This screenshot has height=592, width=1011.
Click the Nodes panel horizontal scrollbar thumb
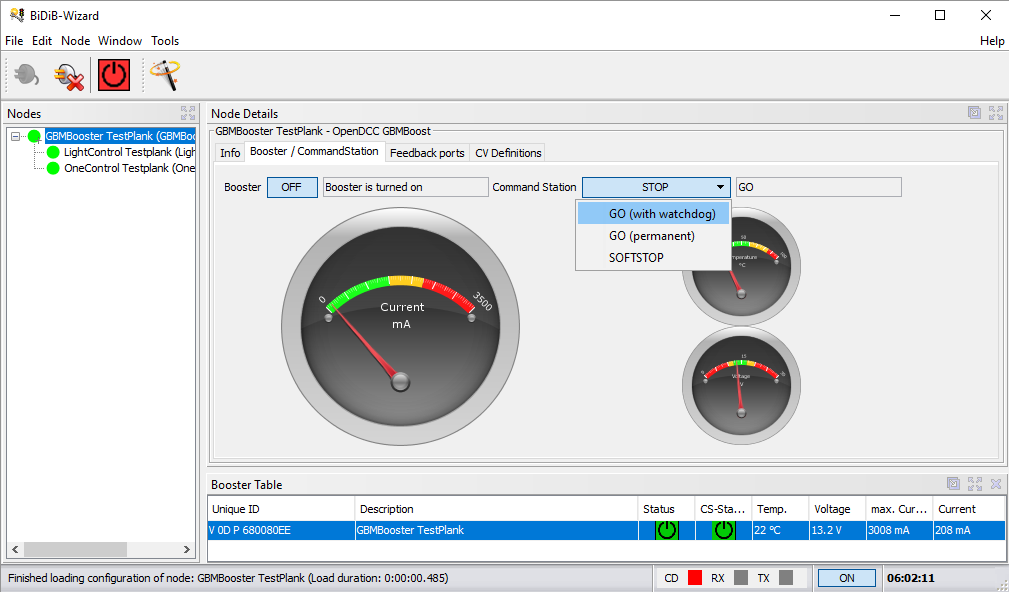[75, 549]
